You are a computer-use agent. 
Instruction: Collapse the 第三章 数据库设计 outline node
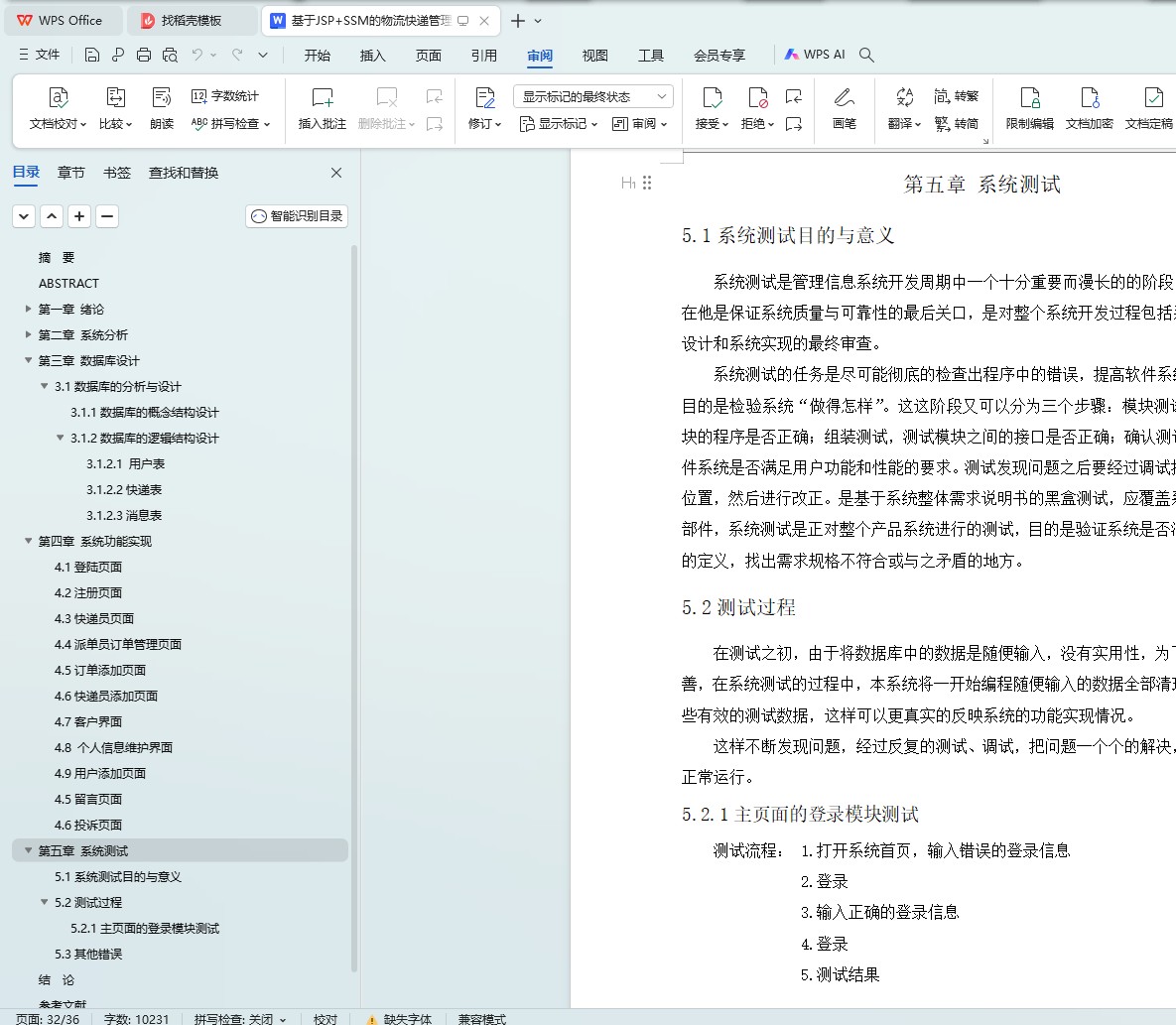pyautogui.click(x=28, y=360)
